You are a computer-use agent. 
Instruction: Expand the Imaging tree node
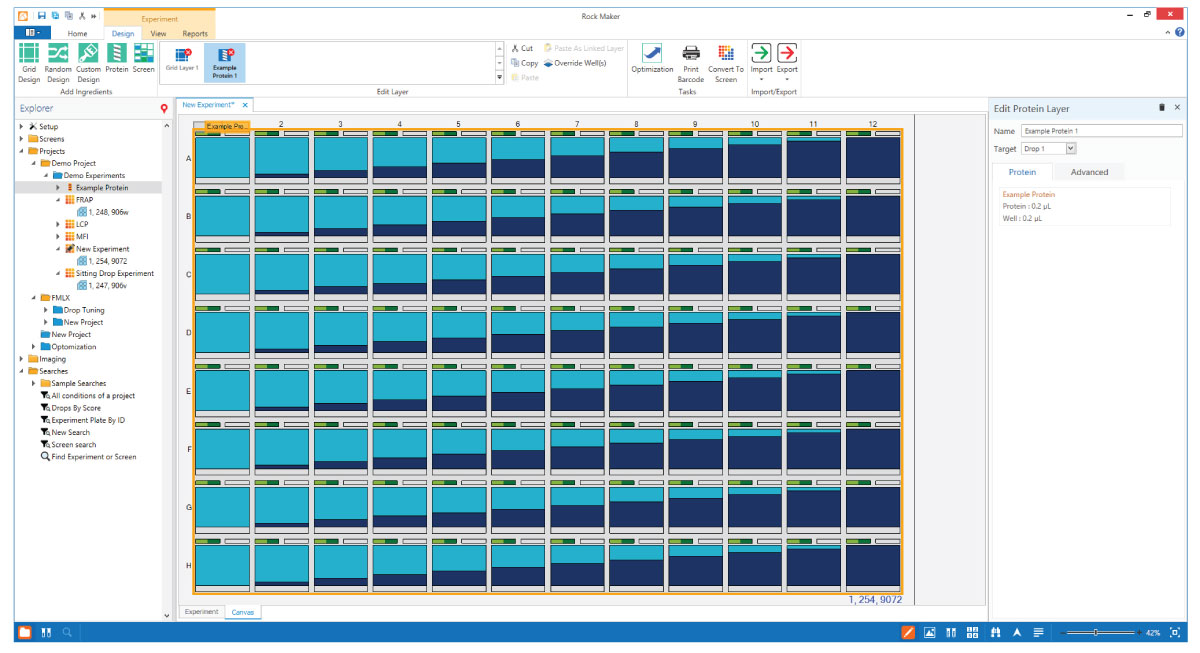[21, 359]
